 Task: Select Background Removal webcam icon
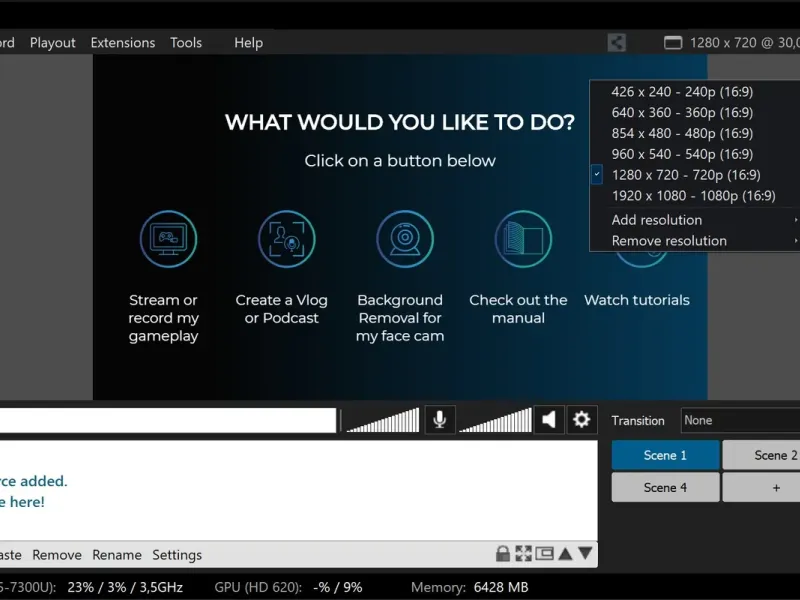(x=405, y=239)
